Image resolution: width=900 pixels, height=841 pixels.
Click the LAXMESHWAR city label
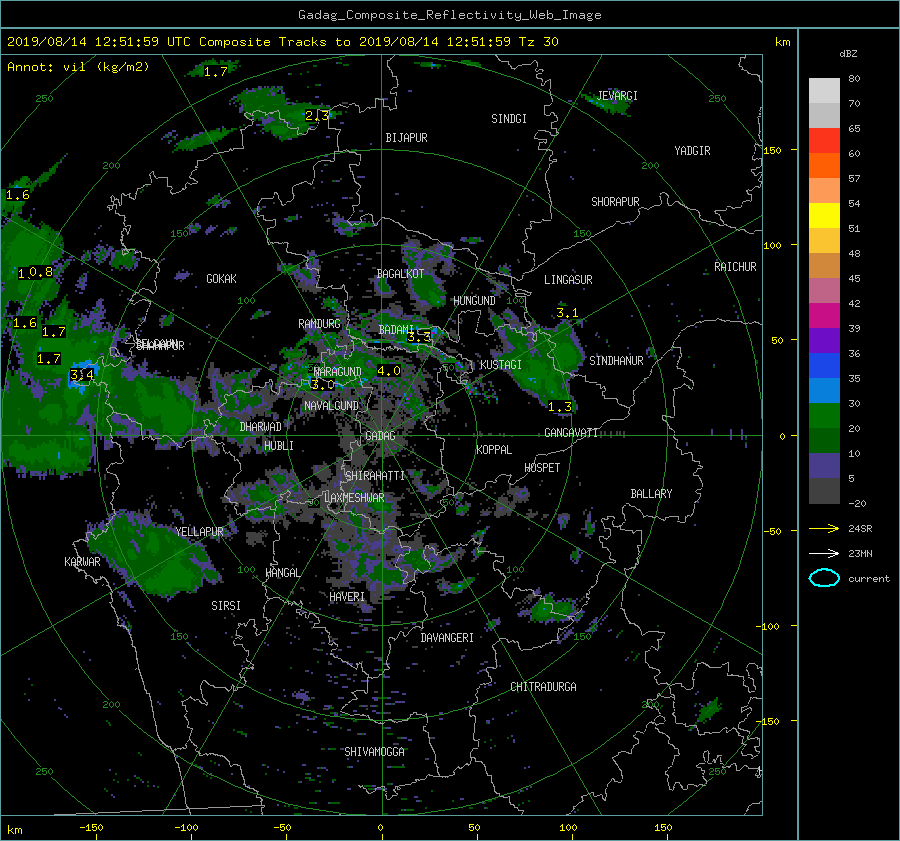tap(354, 498)
